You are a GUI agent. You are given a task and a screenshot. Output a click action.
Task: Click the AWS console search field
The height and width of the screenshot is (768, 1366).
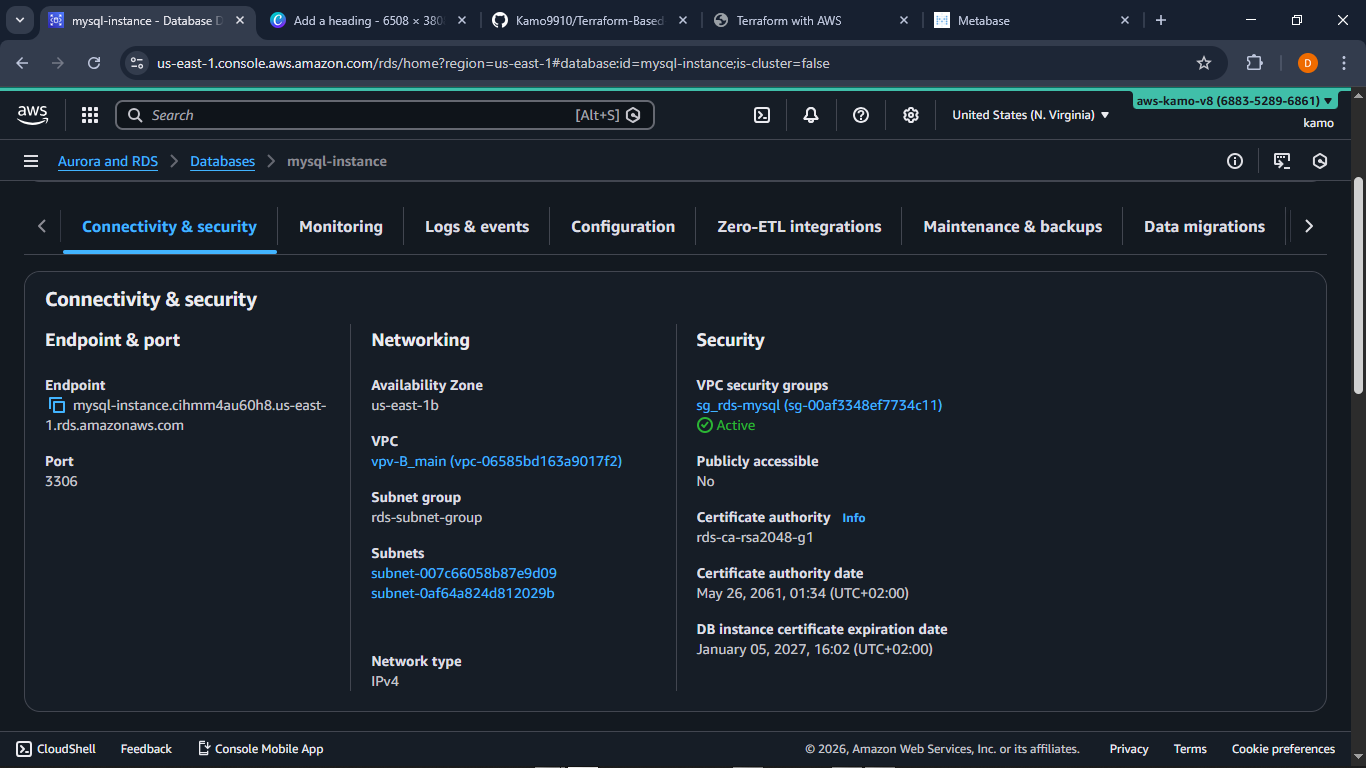360,115
